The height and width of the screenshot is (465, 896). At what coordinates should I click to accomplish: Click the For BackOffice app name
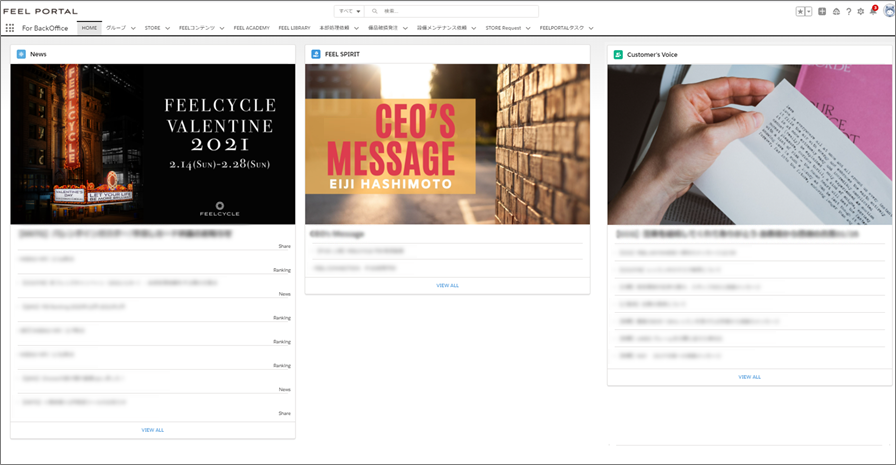pyautogui.click(x=45, y=28)
